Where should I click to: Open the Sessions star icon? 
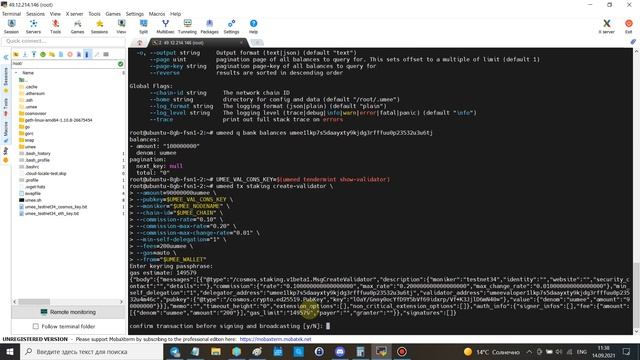[x=99, y=27]
